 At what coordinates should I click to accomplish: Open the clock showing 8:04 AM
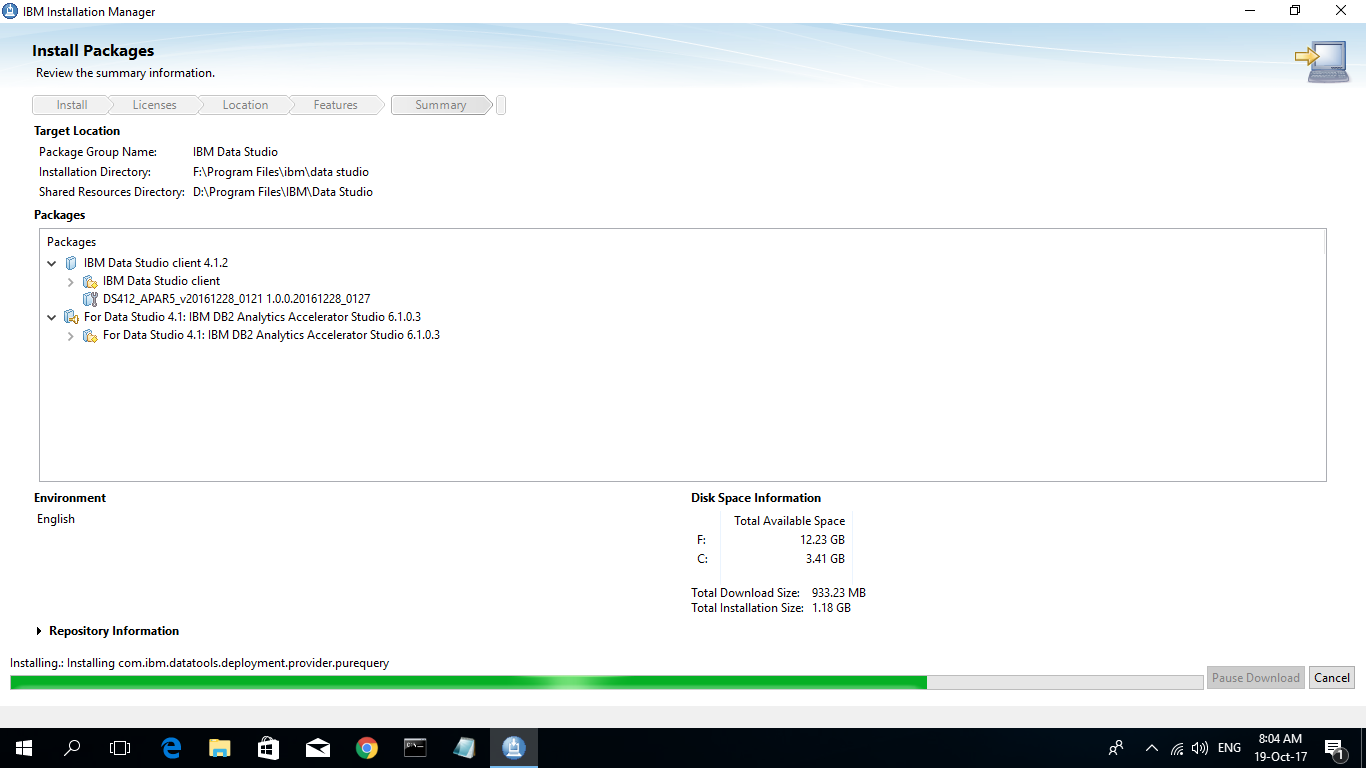(x=1280, y=747)
